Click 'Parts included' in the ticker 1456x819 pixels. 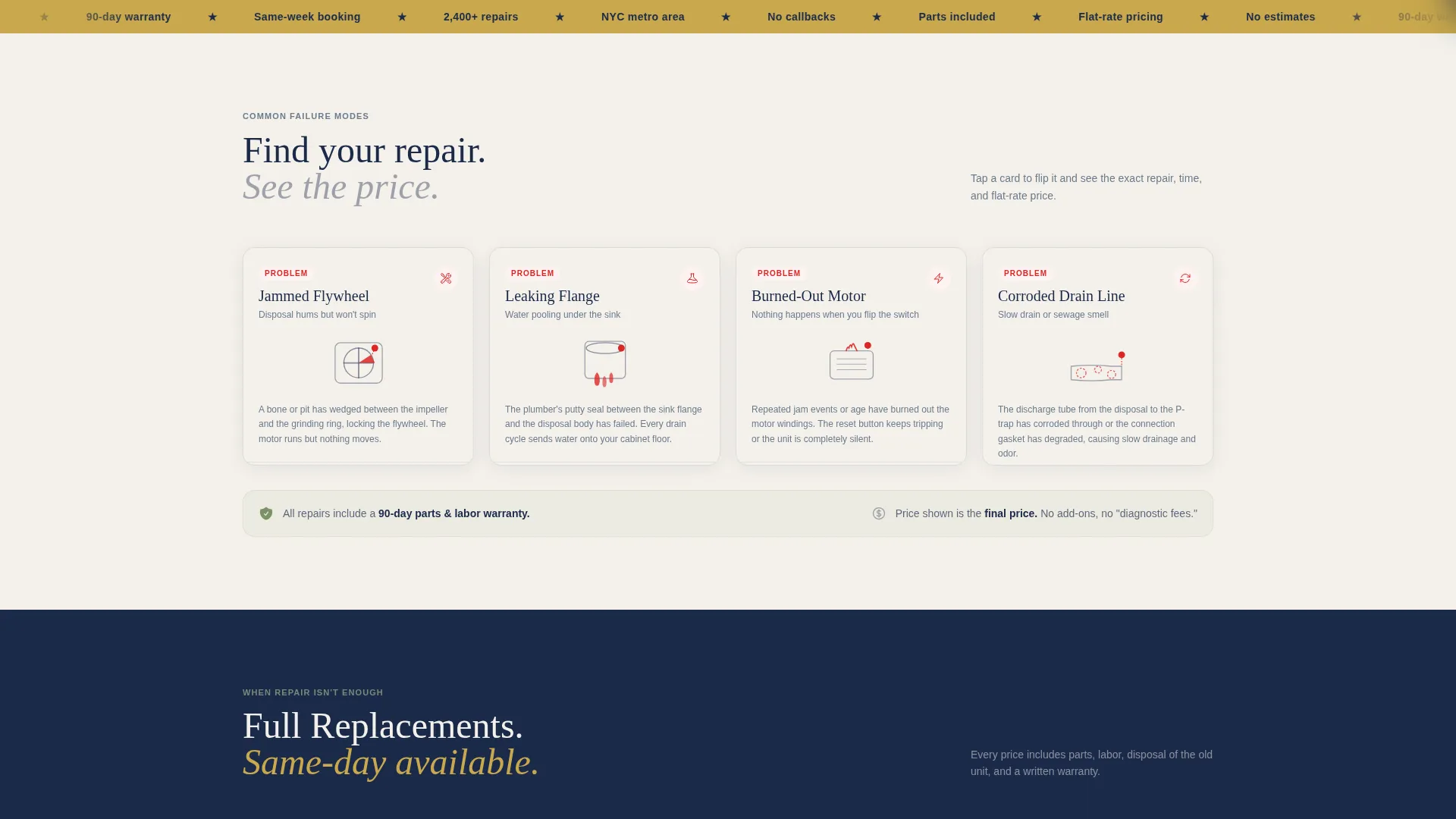point(957,17)
